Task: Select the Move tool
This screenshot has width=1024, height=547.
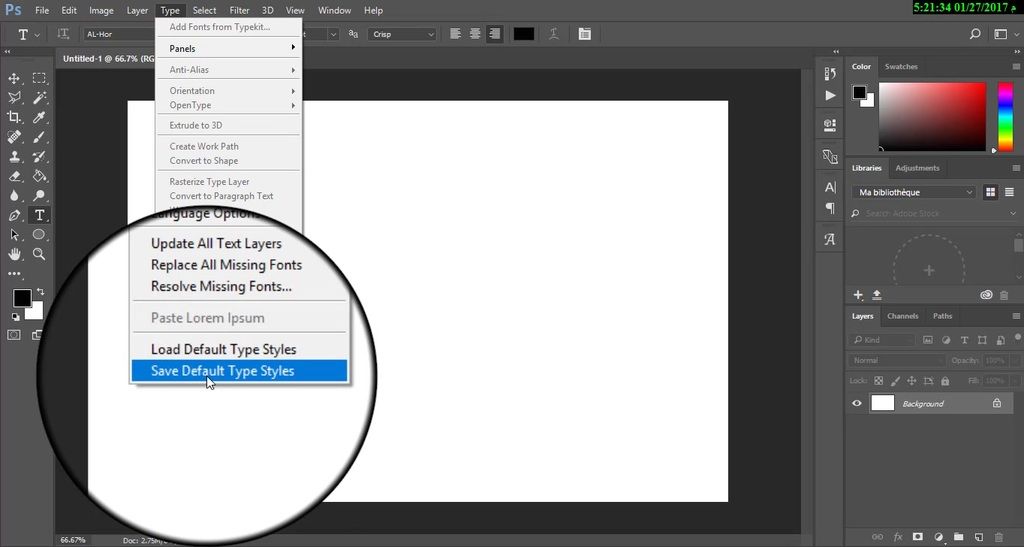Action: [14, 78]
